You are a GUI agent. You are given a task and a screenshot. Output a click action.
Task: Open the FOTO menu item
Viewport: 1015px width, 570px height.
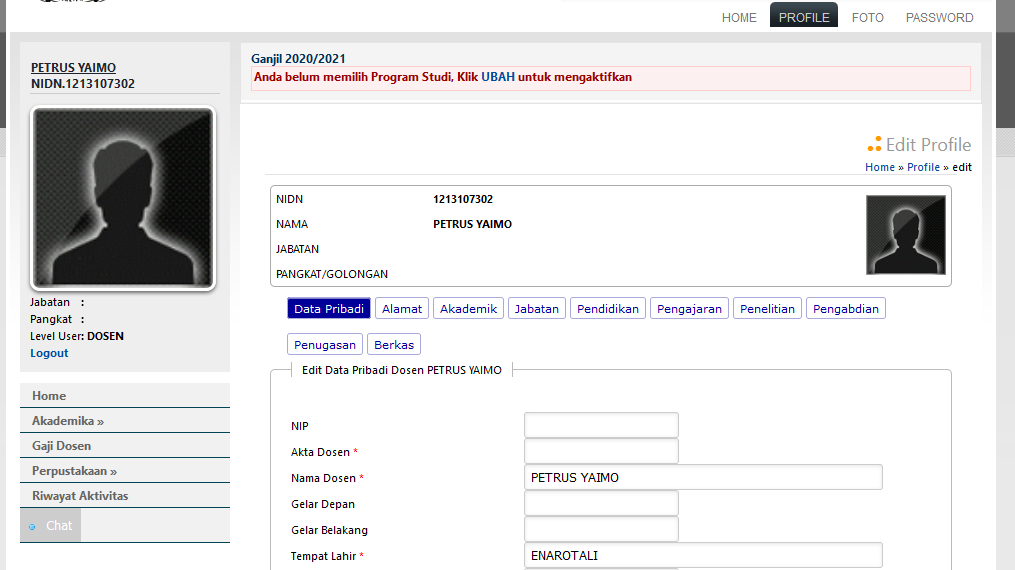click(867, 18)
